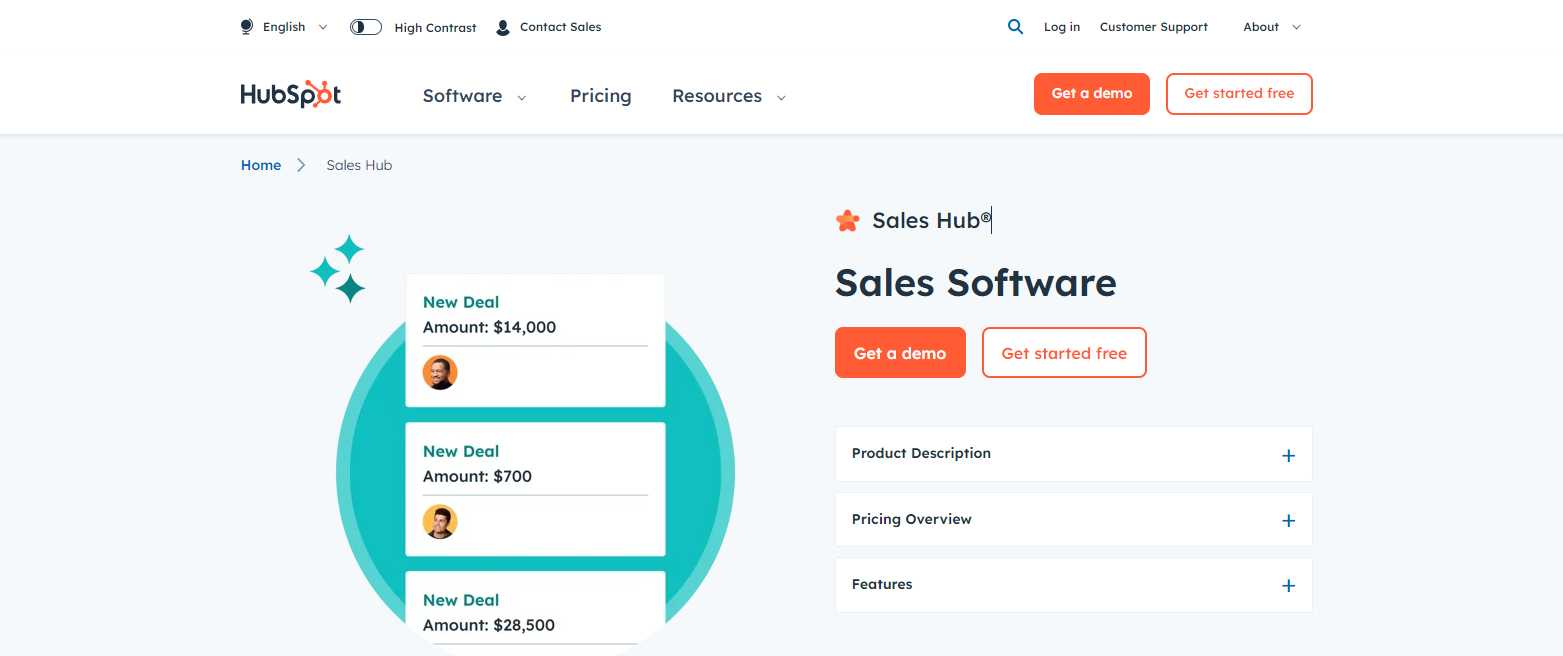Click Get started free below Sales Software
The height and width of the screenshot is (656, 1563).
(x=1064, y=353)
